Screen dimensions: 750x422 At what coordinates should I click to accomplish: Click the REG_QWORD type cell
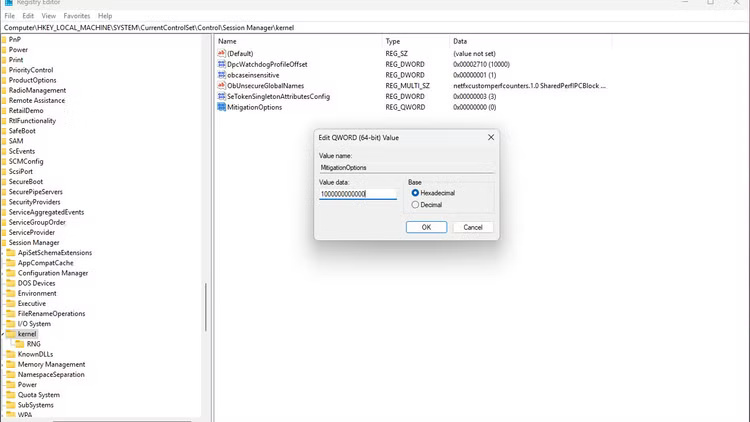coord(405,107)
